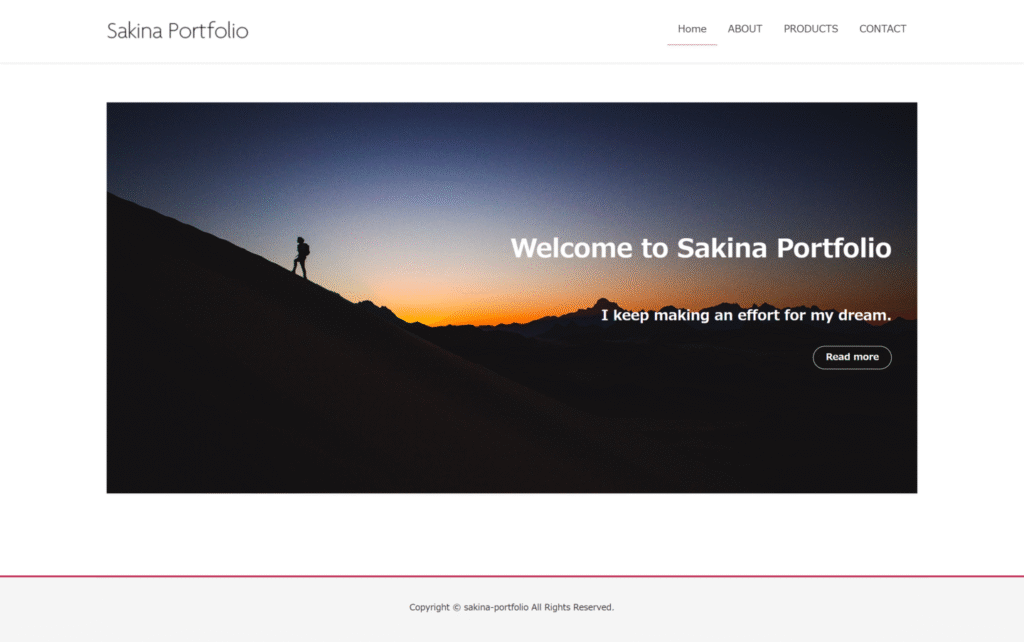The height and width of the screenshot is (642, 1024).
Task: Open the PRODUCTS navigation link
Action: pos(810,29)
